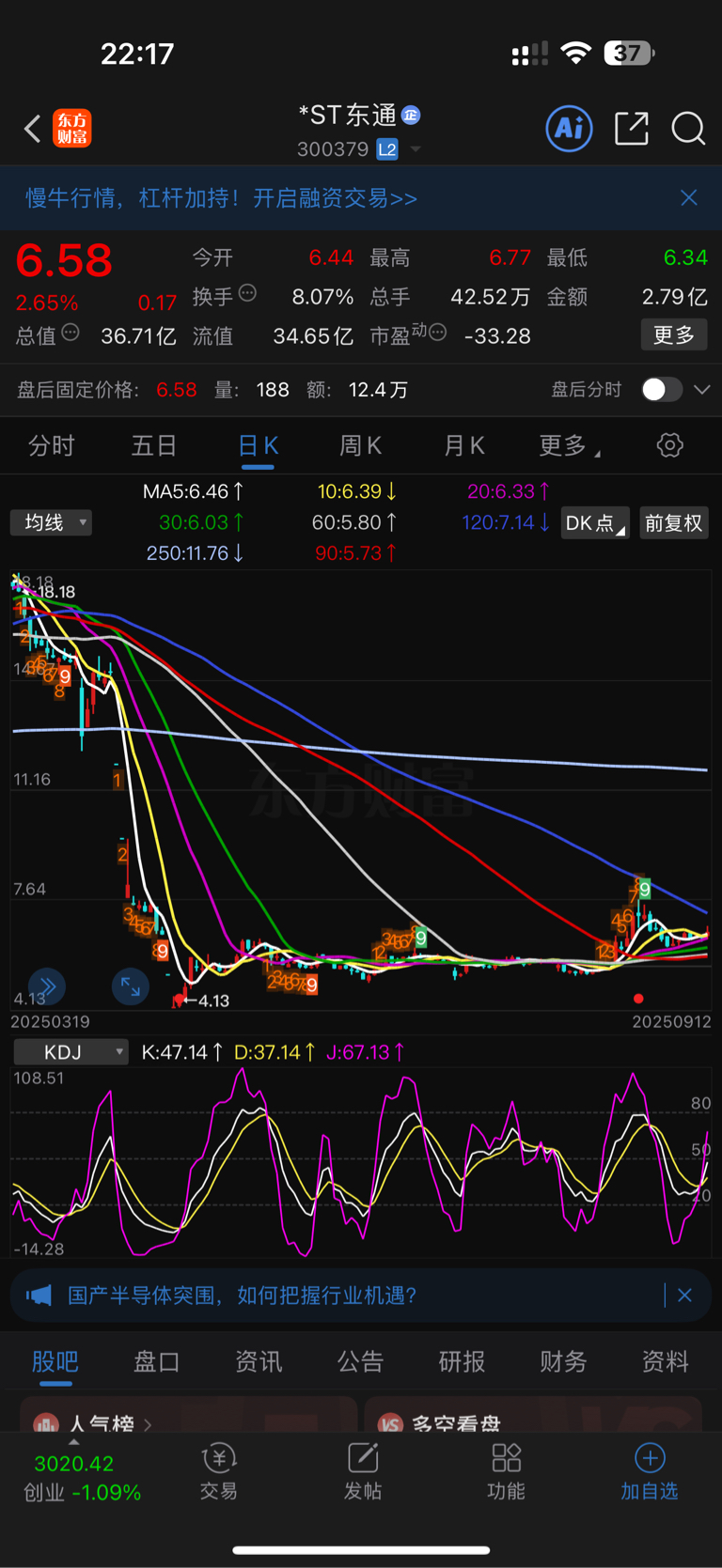722x1568 pixels.
Task: Tap the 250:11.76 moving average label
Action: [196, 553]
